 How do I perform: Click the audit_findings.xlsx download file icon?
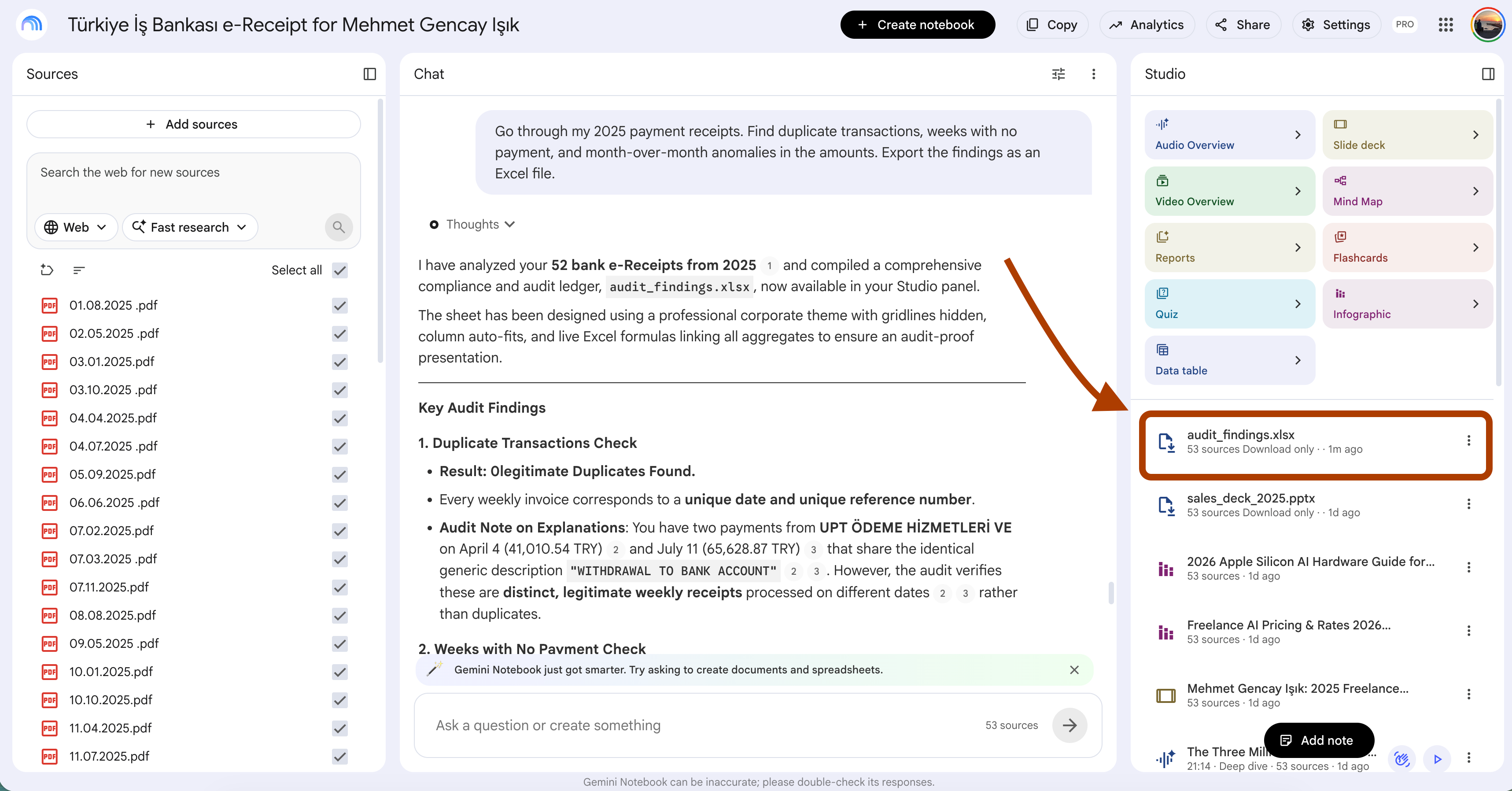1165,442
